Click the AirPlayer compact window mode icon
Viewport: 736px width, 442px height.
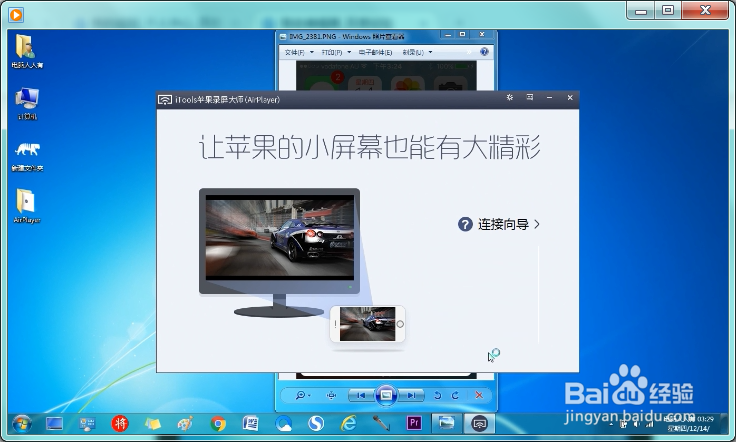pos(530,98)
